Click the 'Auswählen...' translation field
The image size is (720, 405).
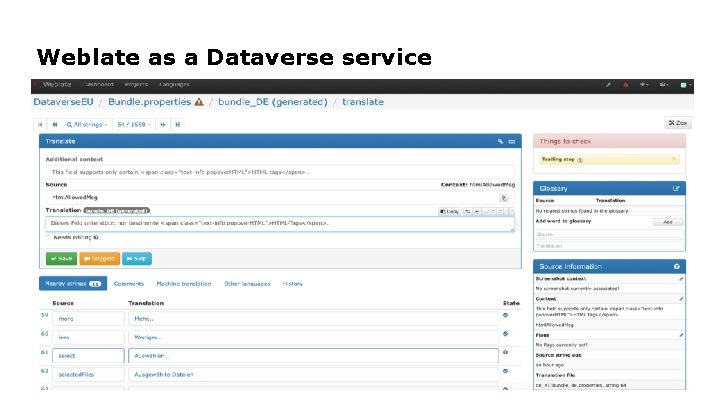point(313,356)
